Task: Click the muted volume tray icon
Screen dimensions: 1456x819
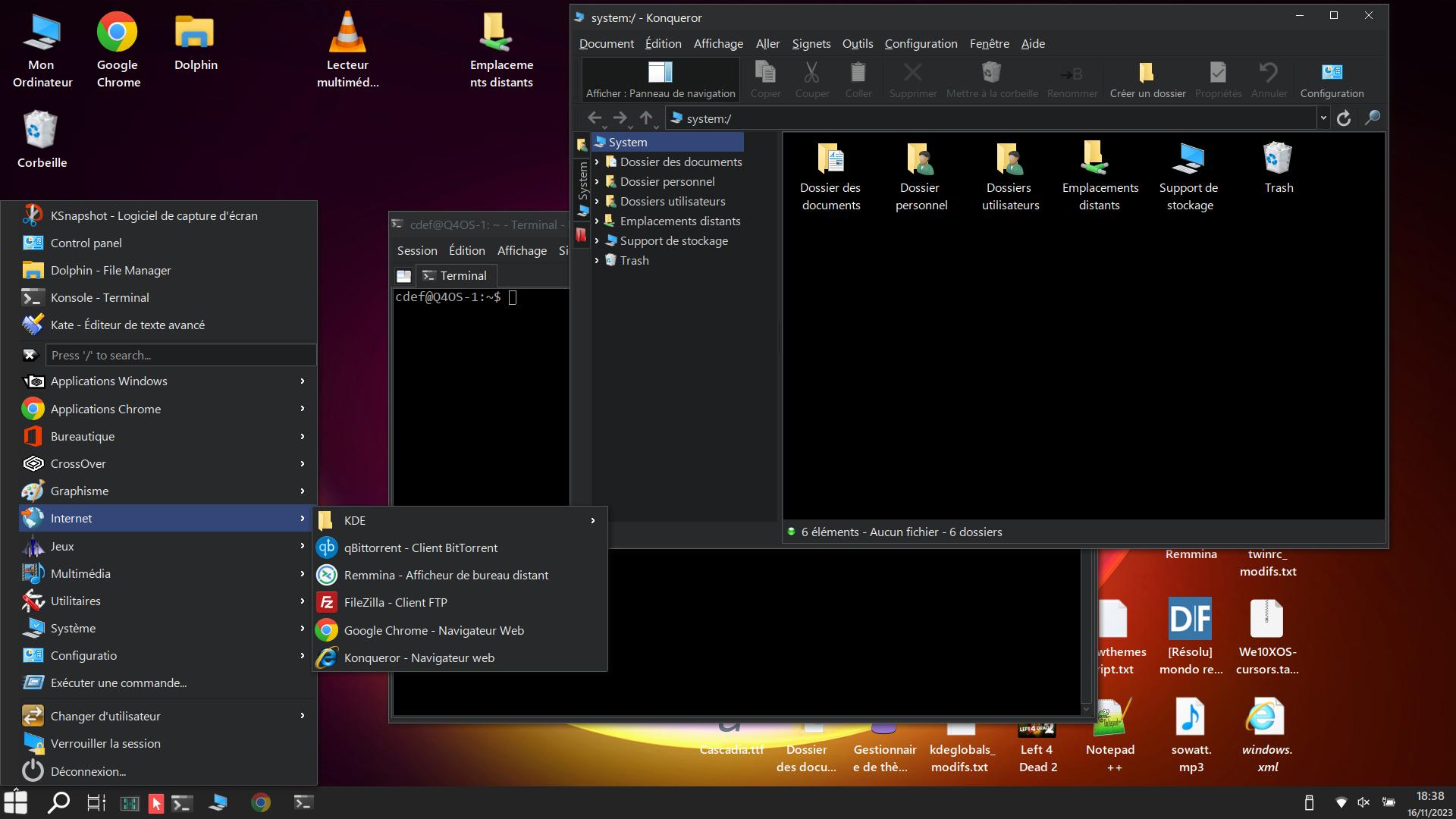Action: [x=1363, y=802]
